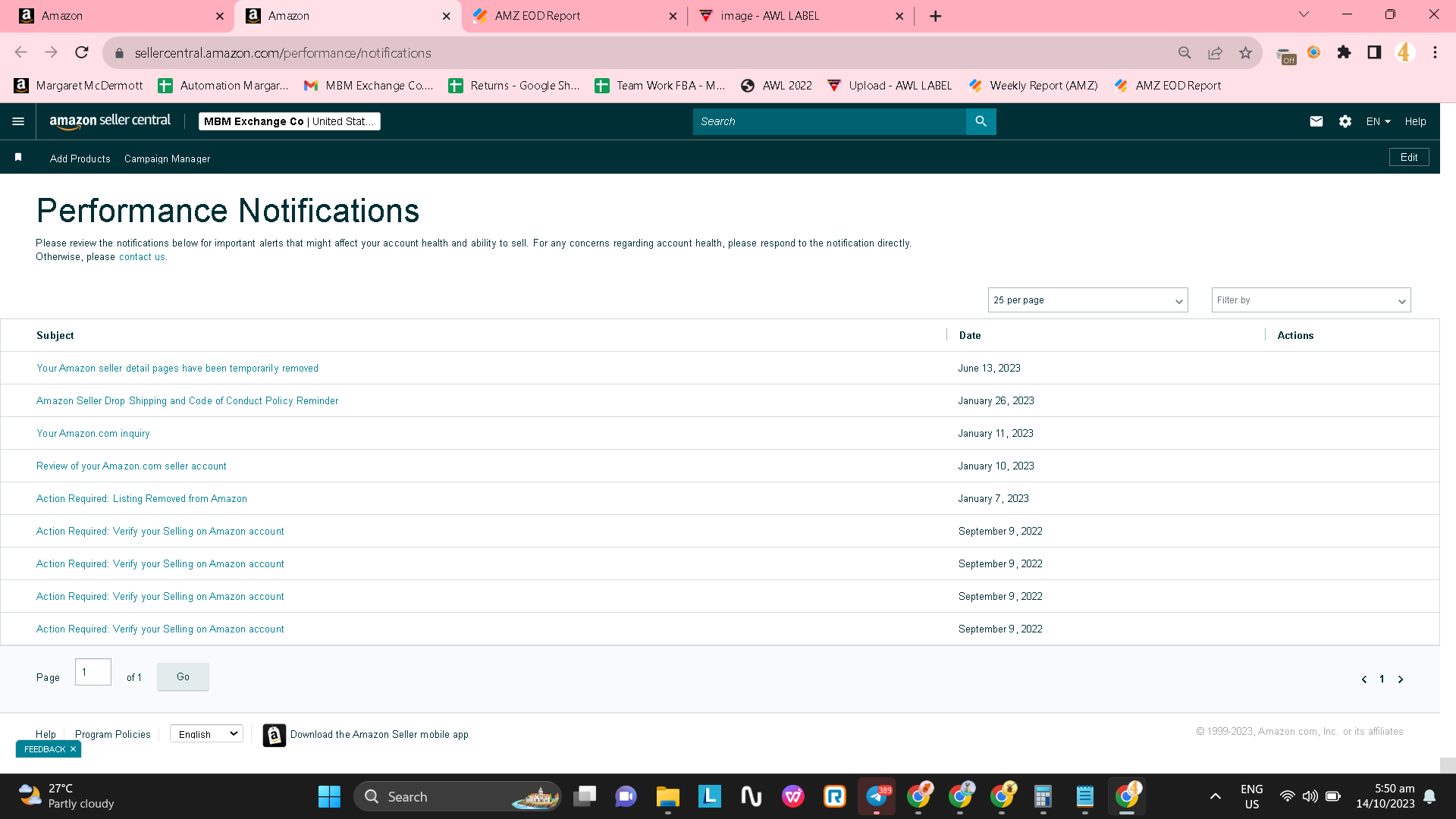The image size is (1456, 819).
Task: Open the English language dropdown in footer
Action: pos(206,734)
